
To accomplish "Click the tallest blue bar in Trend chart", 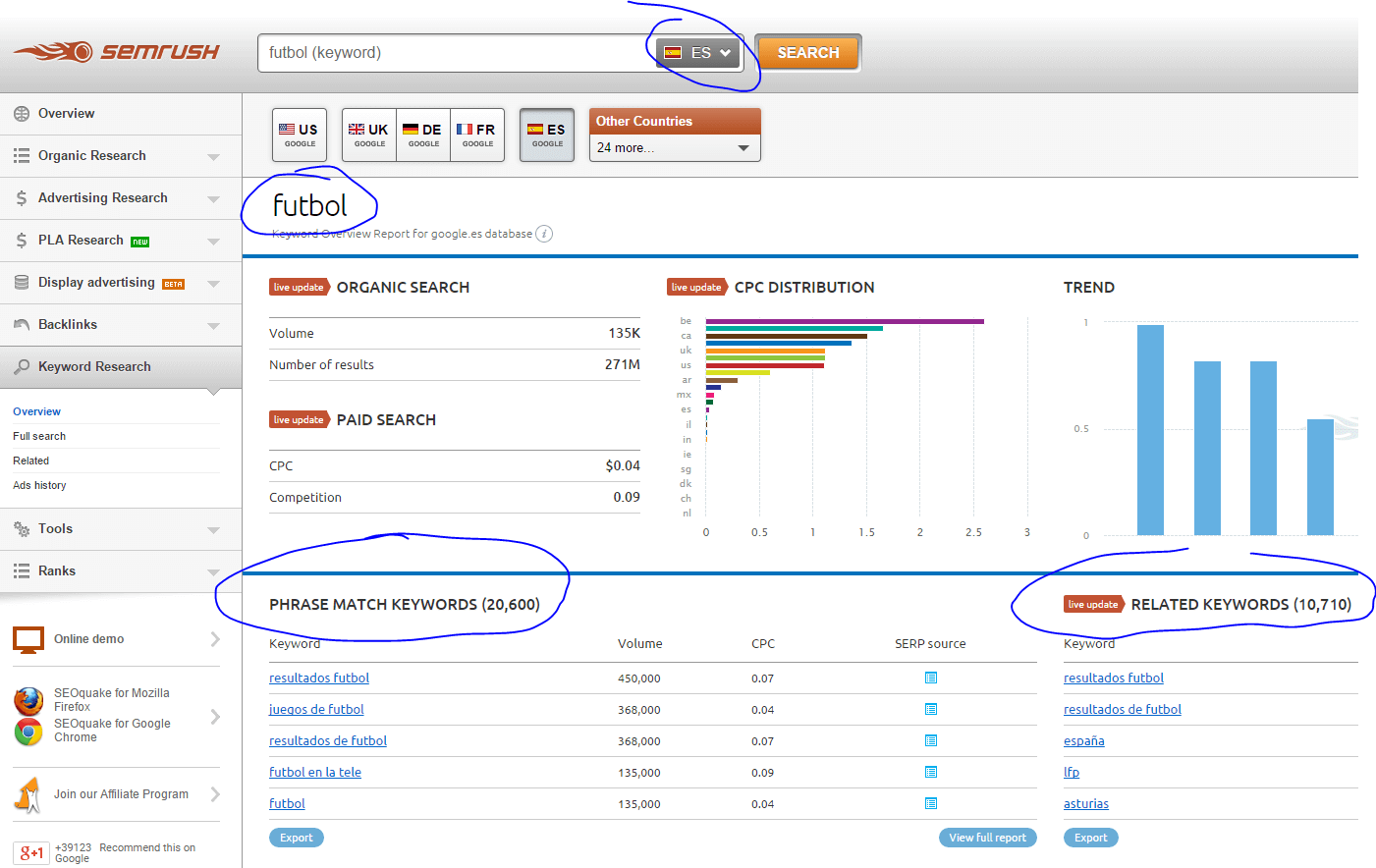I will (x=1150, y=430).
